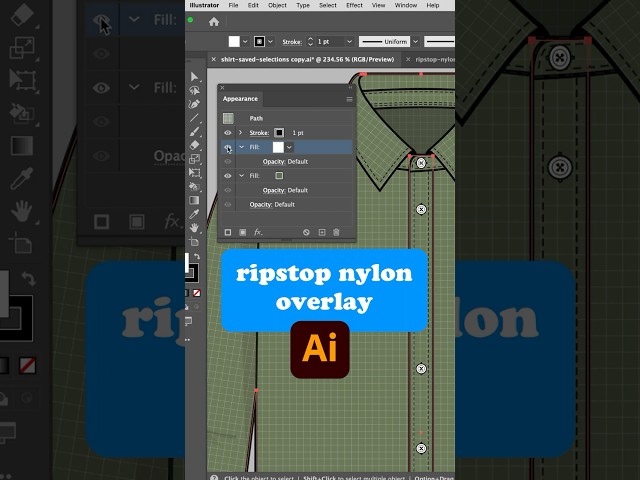
Task: Add New Fill in the Appearance panel
Action: click(242, 232)
